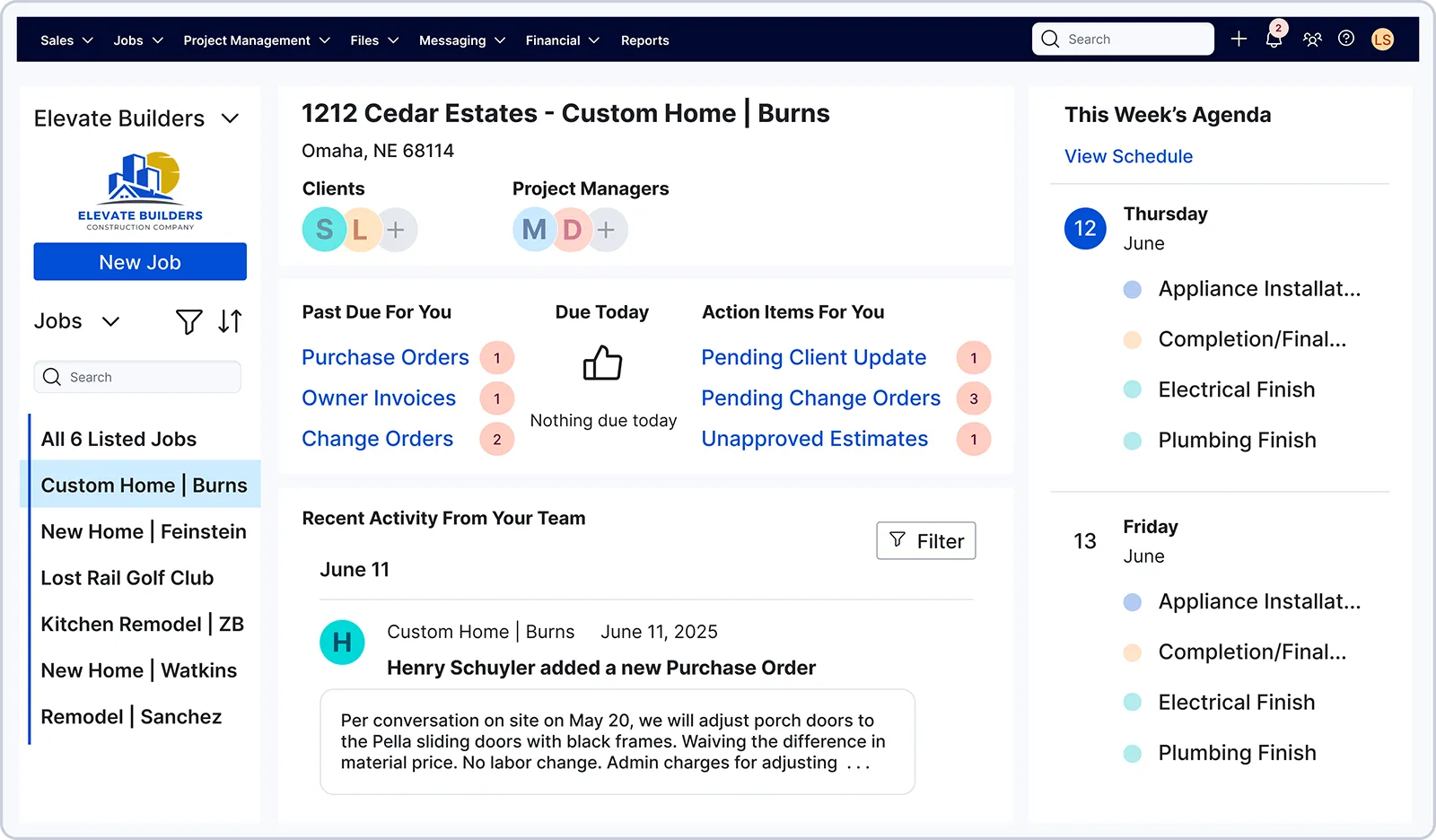The width and height of the screenshot is (1436, 840).
Task: Add a client with plus circle
Action: pyautogui.click(x=396, y=230)
